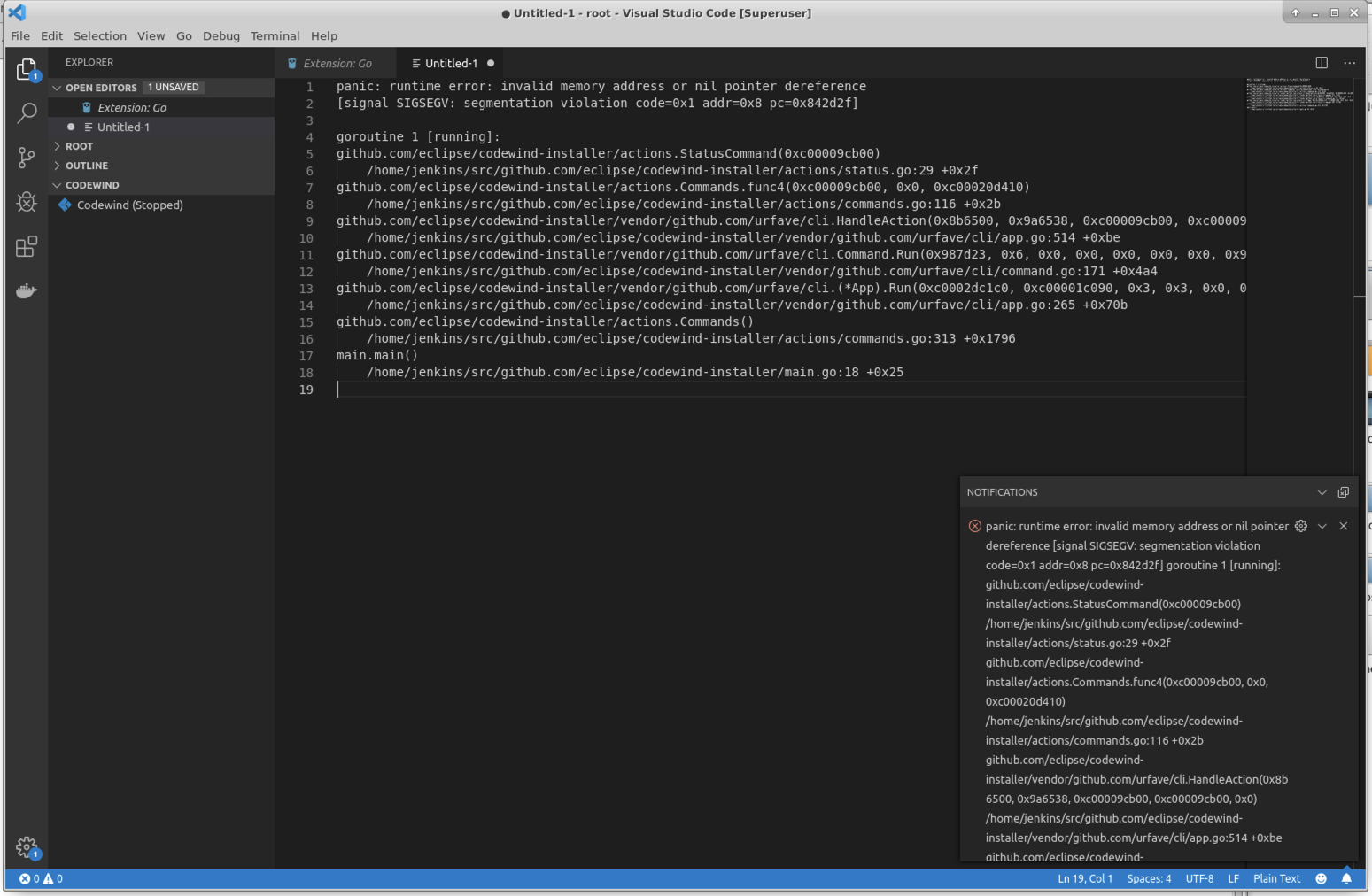Collapse the Notifications panel via its chevron
The width and height of the screenshot is (1372, 896).
(1322, 492)
